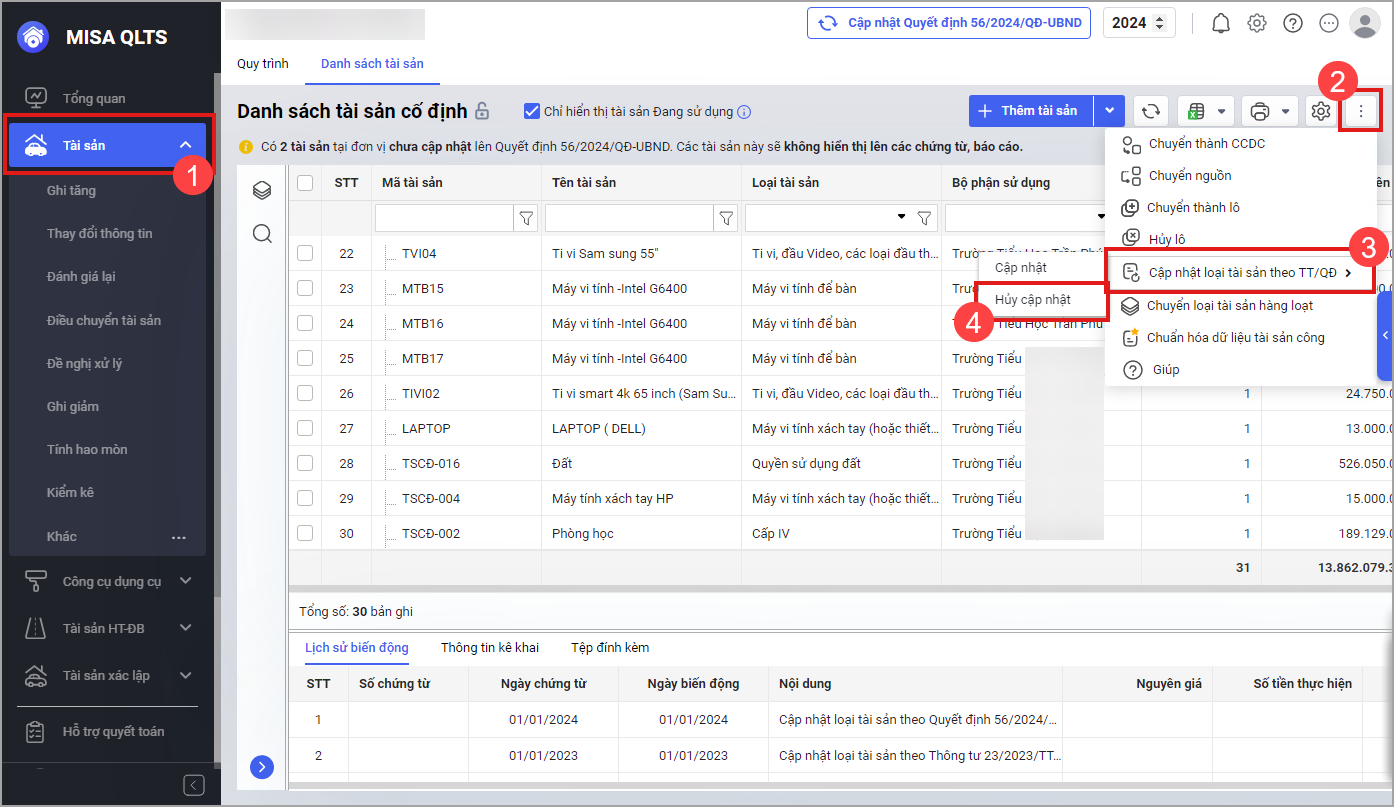This screenshot has height=807, width=1394.
Task: Collapse the Tài sản sidebar menu
Action: (x=185, y=145)
